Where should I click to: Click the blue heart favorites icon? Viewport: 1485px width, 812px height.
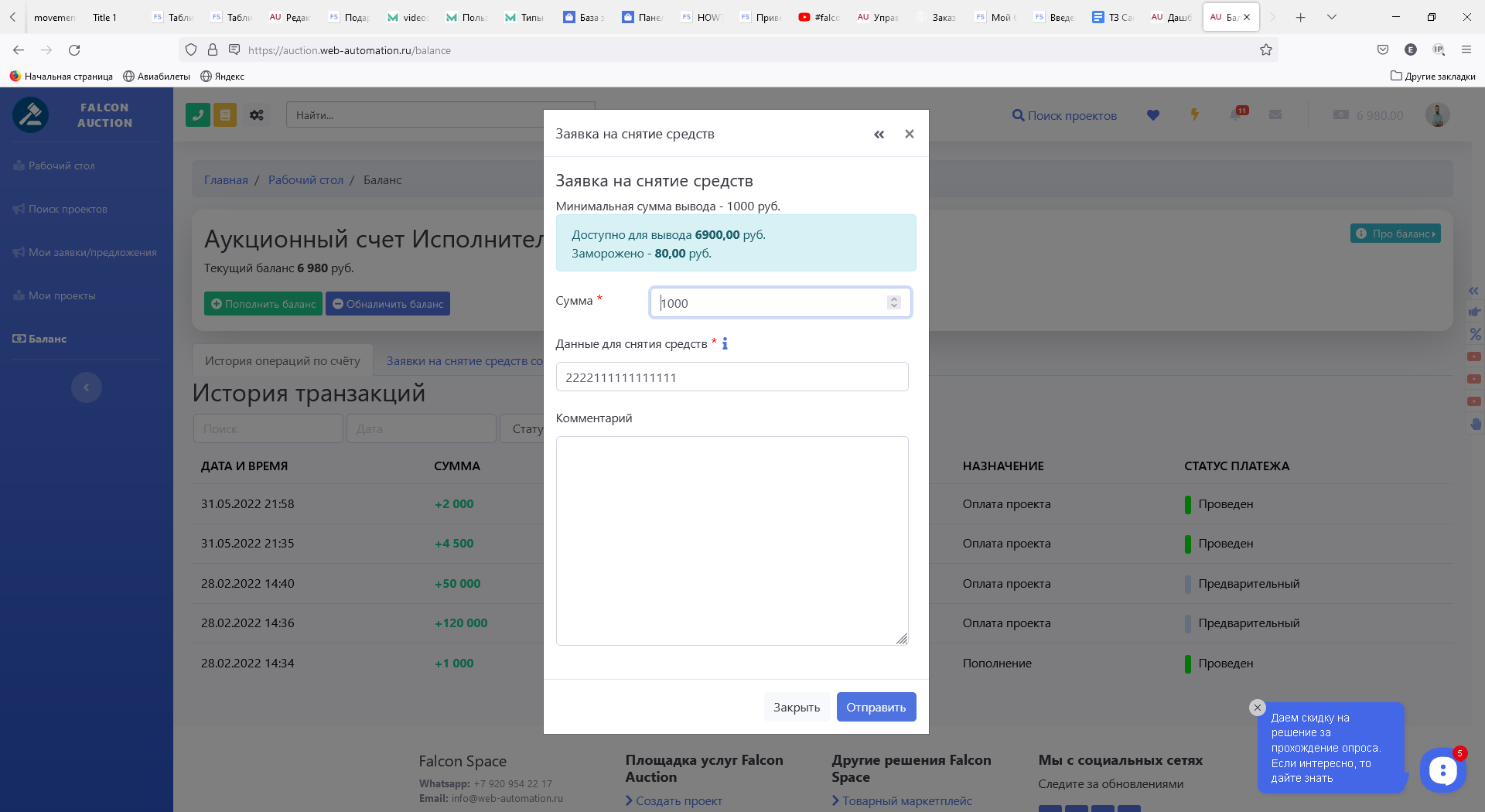(x=1153, y=115)
